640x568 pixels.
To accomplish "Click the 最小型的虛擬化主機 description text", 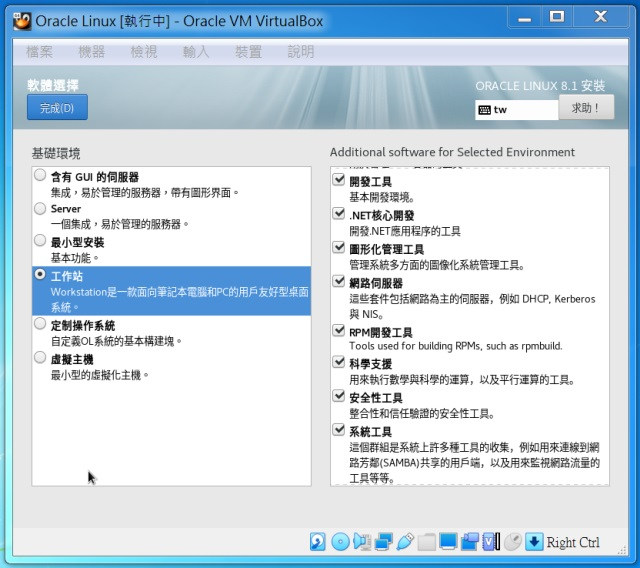I will (100, 375).
